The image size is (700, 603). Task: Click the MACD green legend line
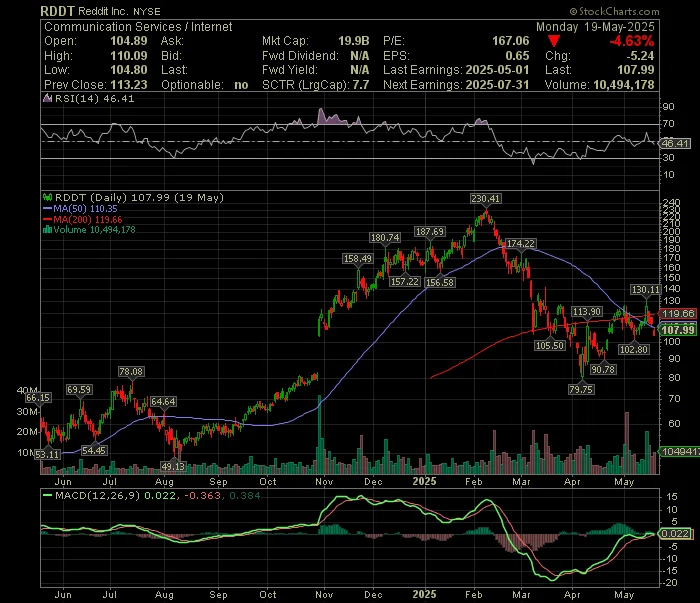tap(47, 495)
